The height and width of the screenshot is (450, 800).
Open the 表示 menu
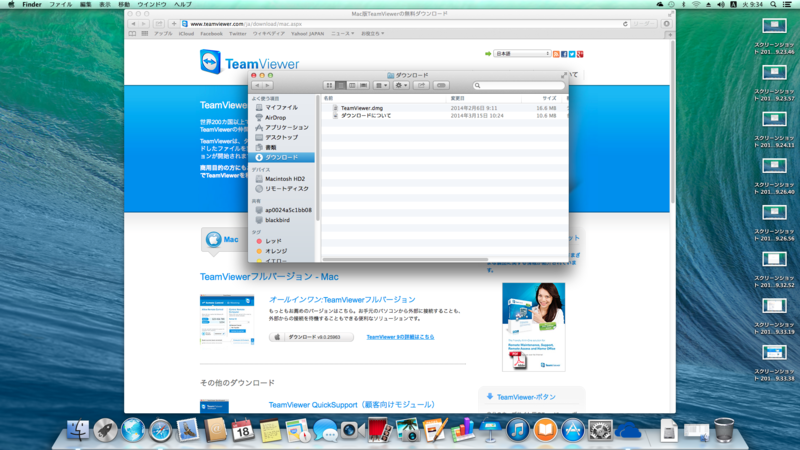(x=105, y=4)
